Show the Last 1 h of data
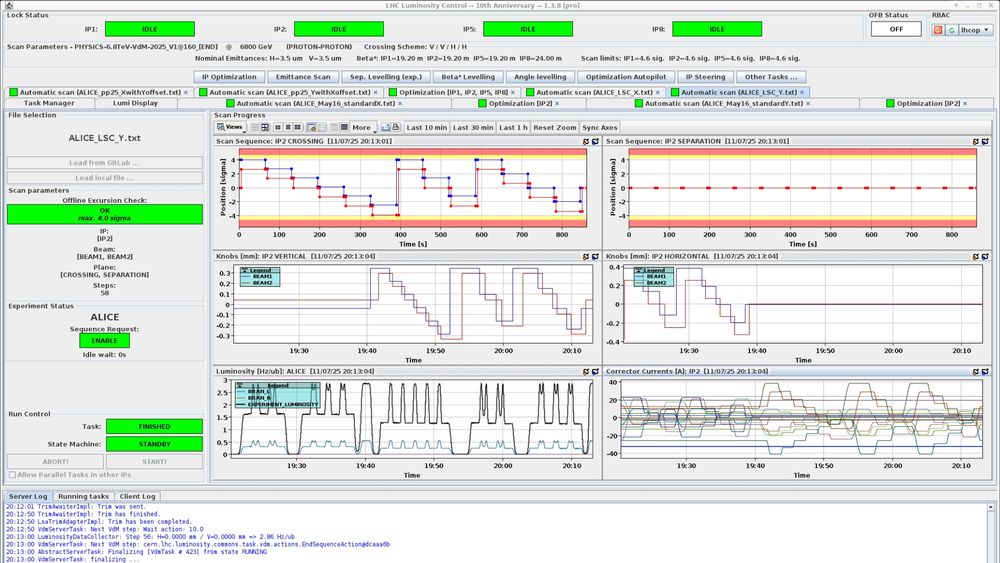The height and width of the screenshot is (563, 1000). (x=513, y=128)
